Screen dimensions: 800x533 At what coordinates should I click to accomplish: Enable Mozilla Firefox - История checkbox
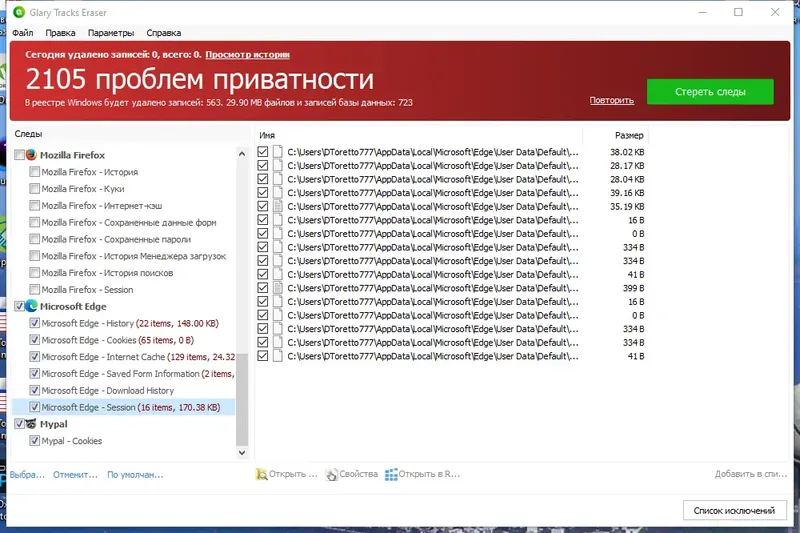tap(34, 171)
